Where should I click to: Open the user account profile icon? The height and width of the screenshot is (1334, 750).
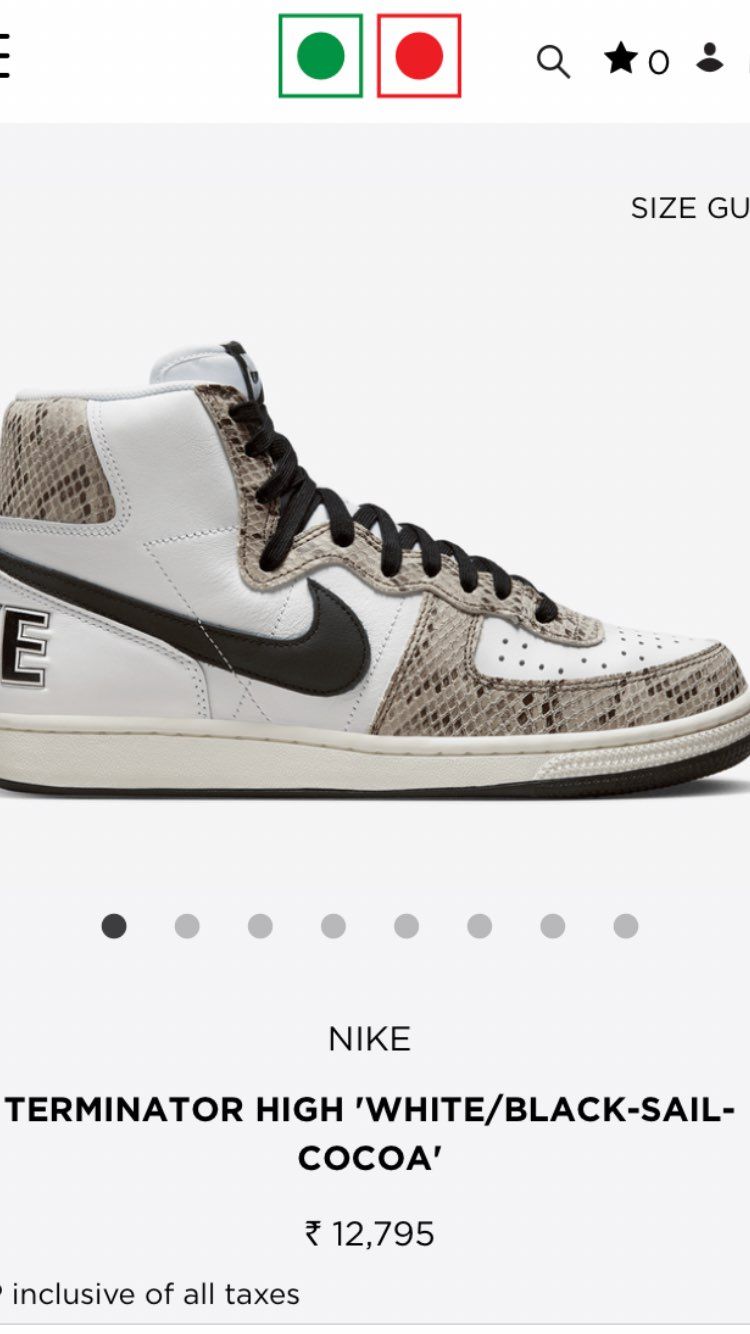pos(710,57)
